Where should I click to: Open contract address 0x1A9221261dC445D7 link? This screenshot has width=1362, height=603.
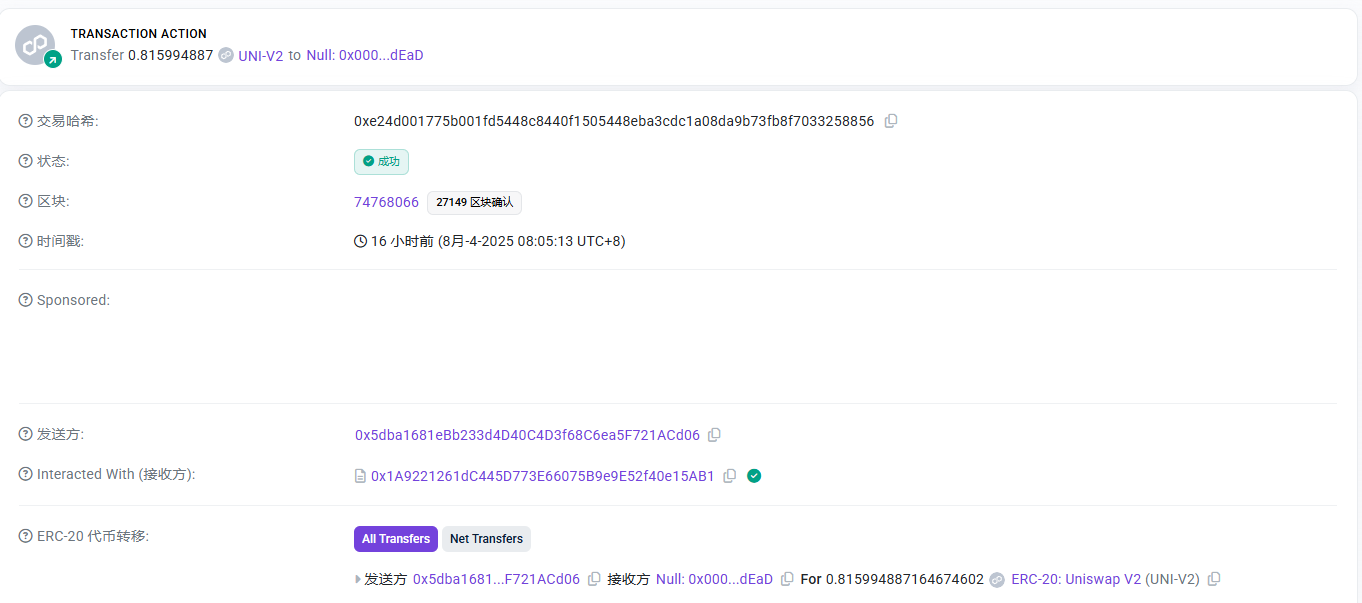pyautogui.click(x=542, y=476)
